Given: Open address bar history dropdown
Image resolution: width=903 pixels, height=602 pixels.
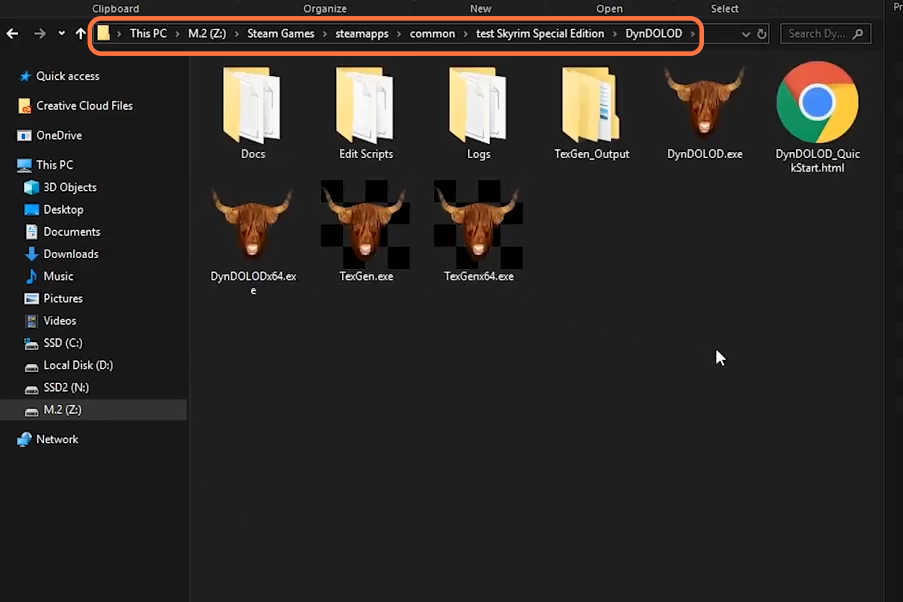Looking at the screenshot, I should tap(746, 34).
